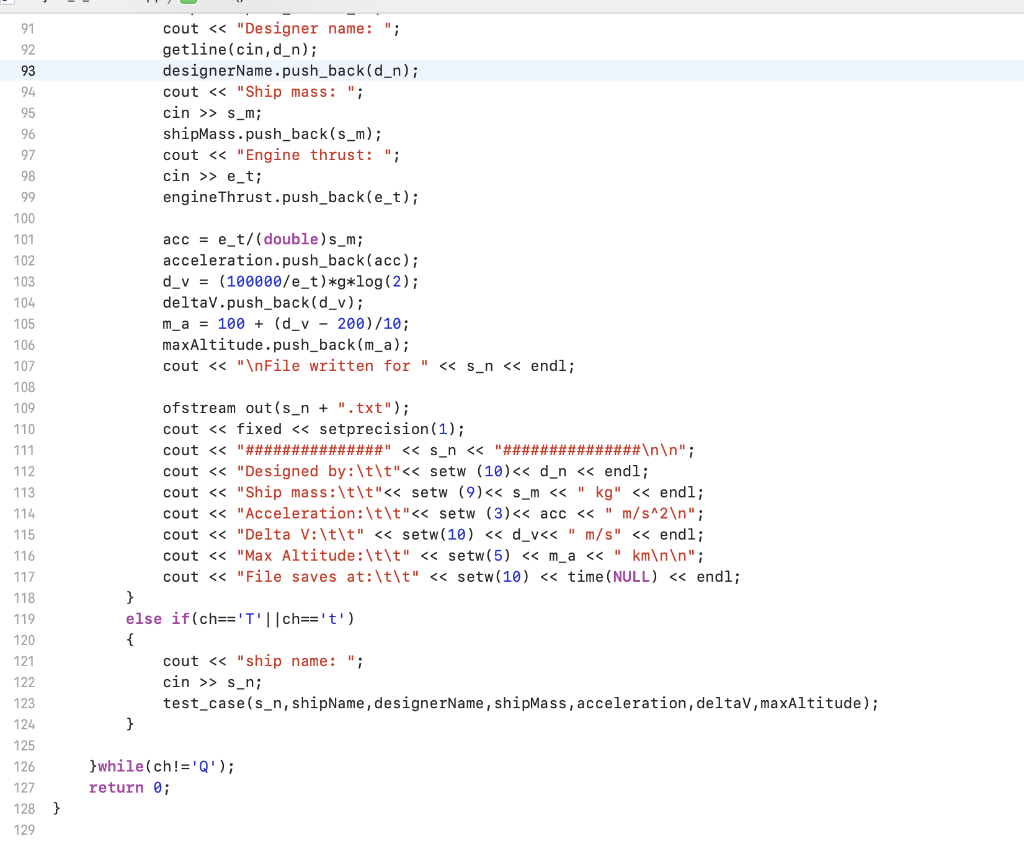
Task: Place cursor on the return 0 statement
Action: (x=130, y=787)
